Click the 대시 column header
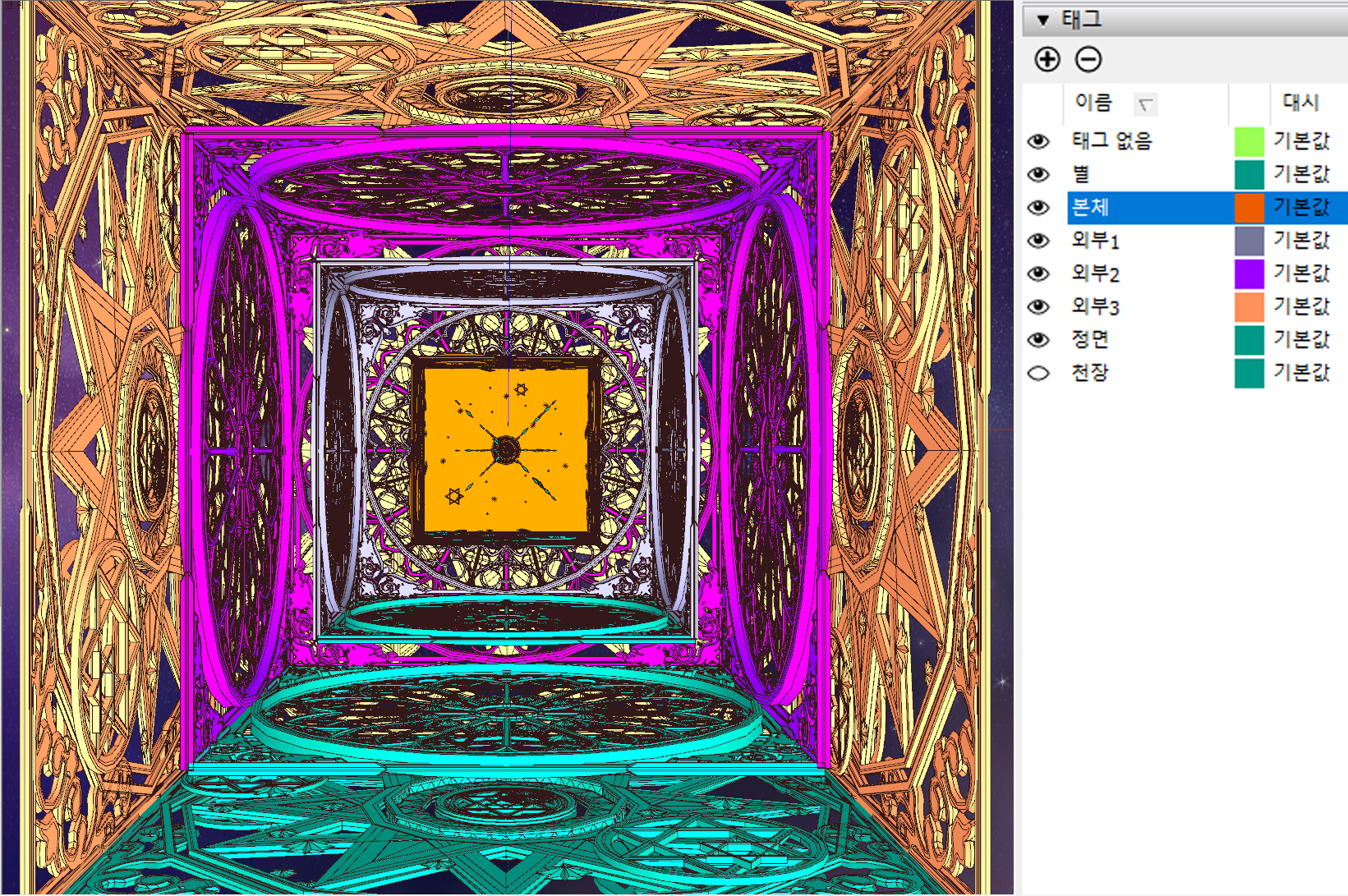This screenshot has width=1348, height=896. pos(1300,103)
